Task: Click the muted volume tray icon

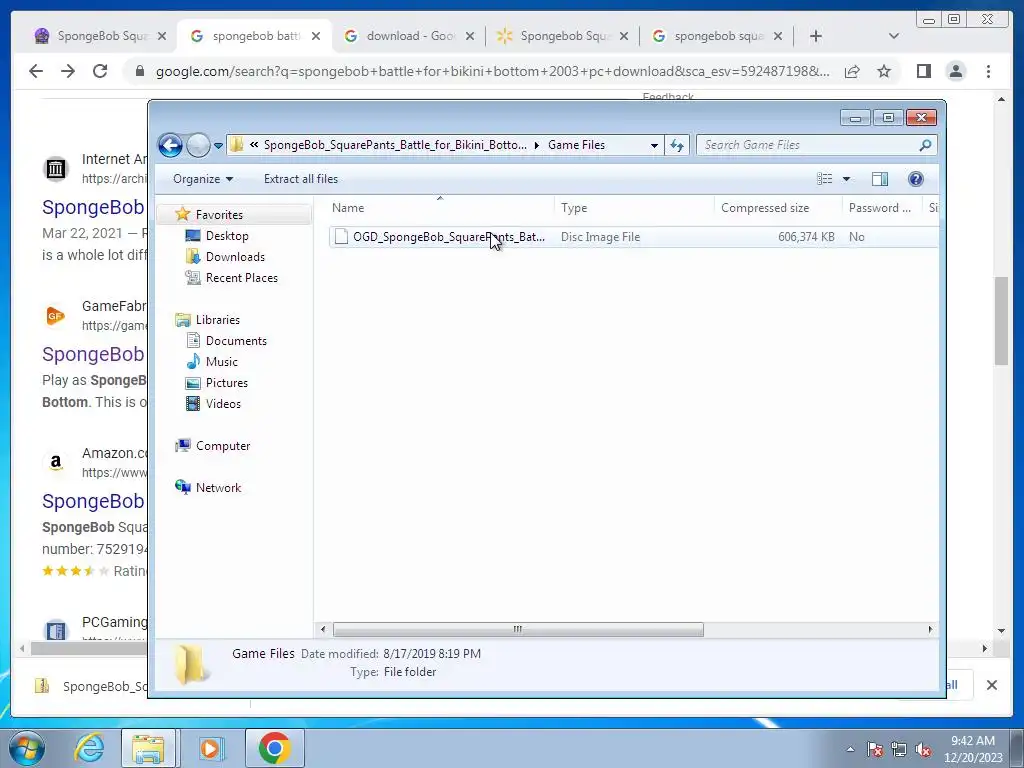Action: (923, 749)
